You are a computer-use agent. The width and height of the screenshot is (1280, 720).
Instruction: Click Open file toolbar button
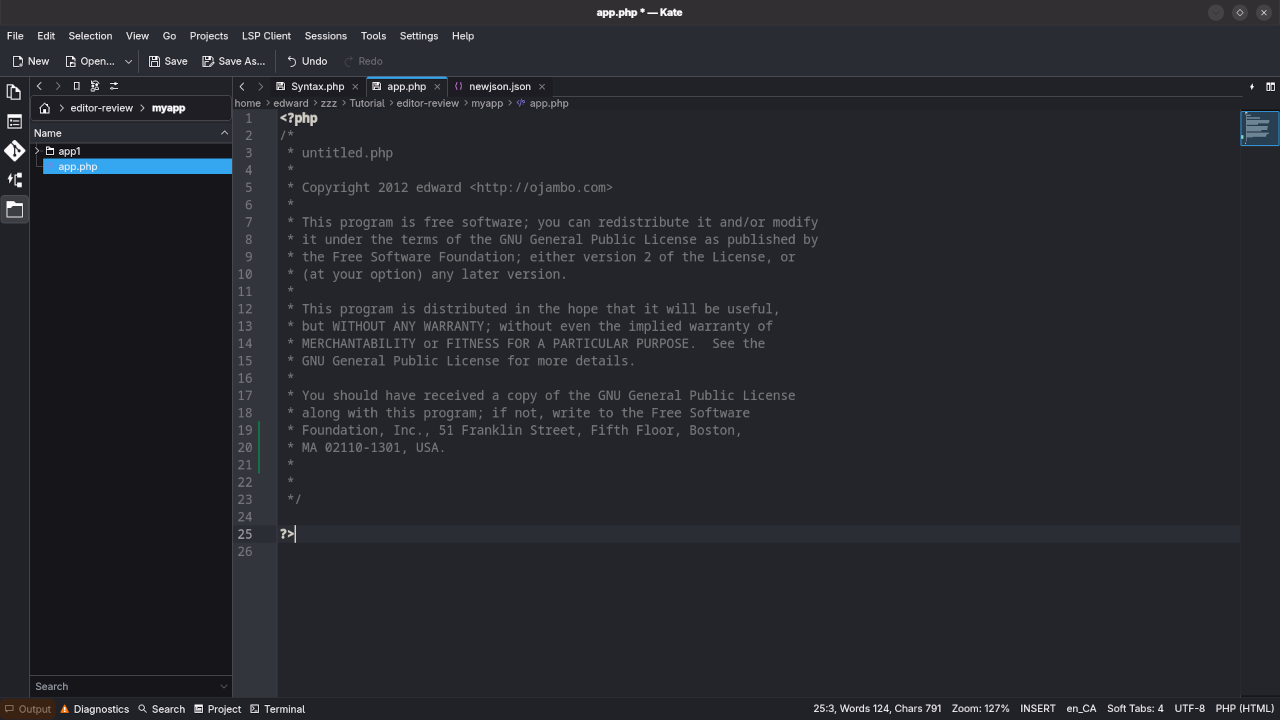[x=90, y=61]
